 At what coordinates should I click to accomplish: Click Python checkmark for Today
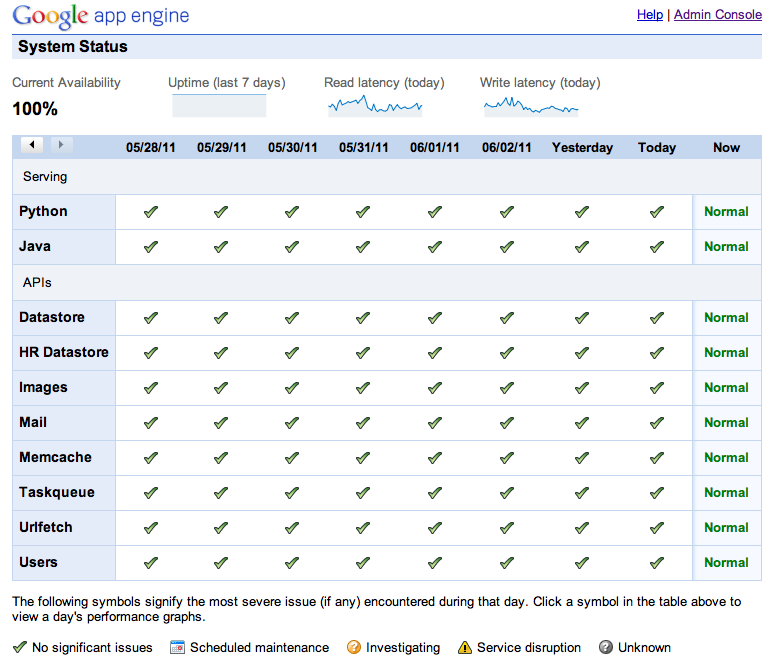(x=657, y=212)
